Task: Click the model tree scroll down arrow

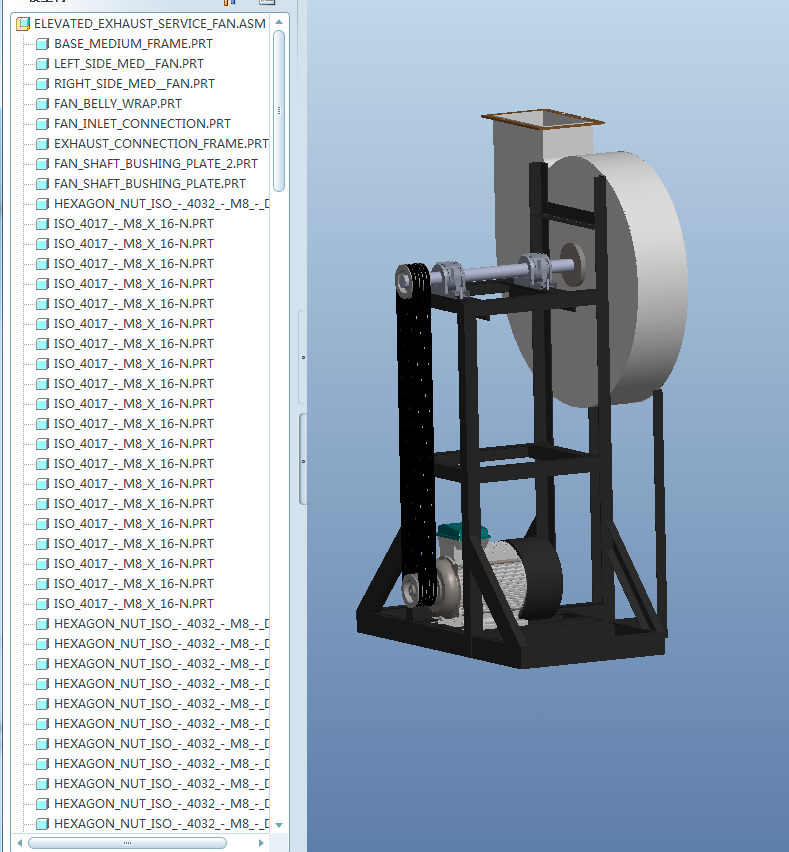Action: (x=279, y=825)
